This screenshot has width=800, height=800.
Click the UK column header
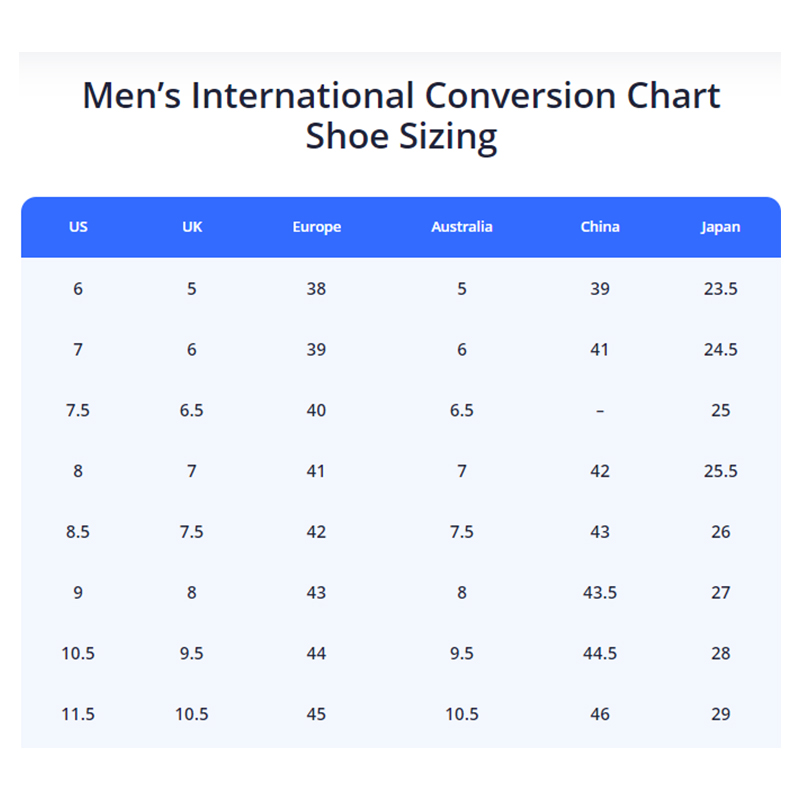(192, 227)
